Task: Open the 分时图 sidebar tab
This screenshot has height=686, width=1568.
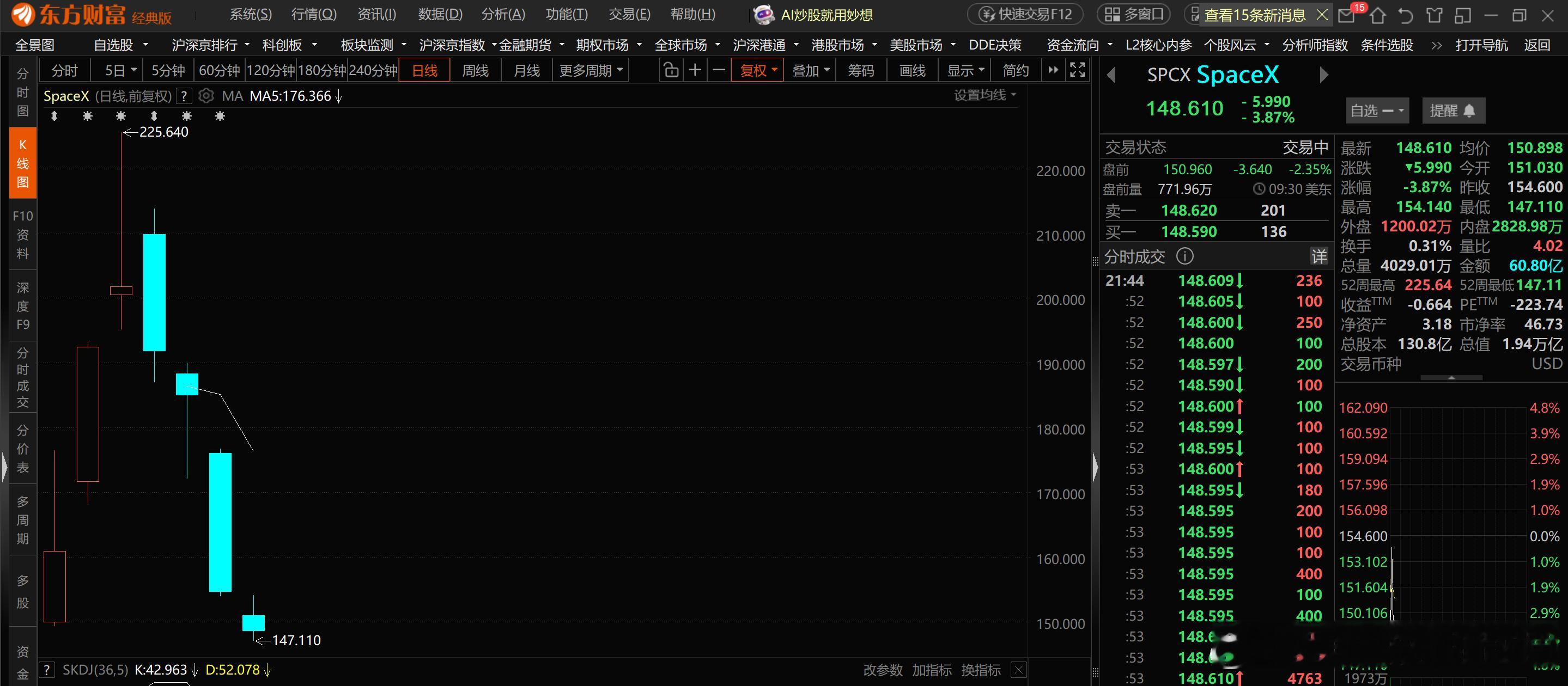Action: click(x=22, y=92)
